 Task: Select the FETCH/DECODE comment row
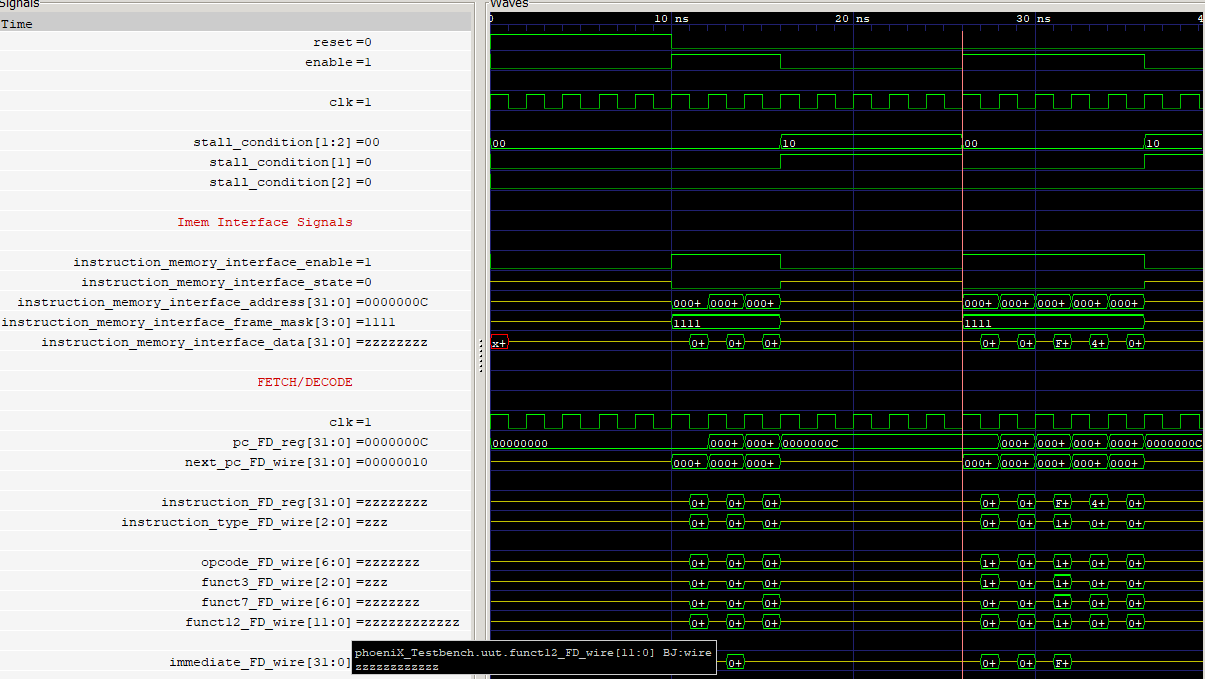(235, 382)
